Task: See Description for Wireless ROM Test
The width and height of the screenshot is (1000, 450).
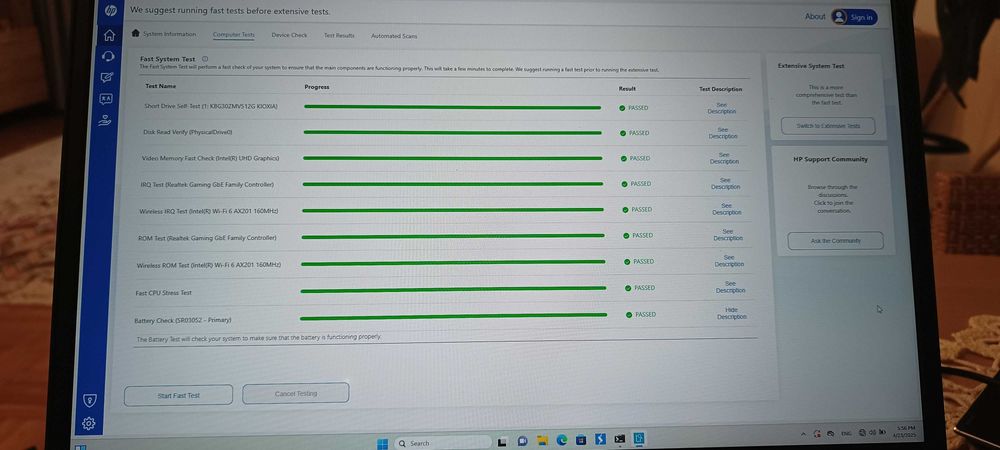Action: 729,261
